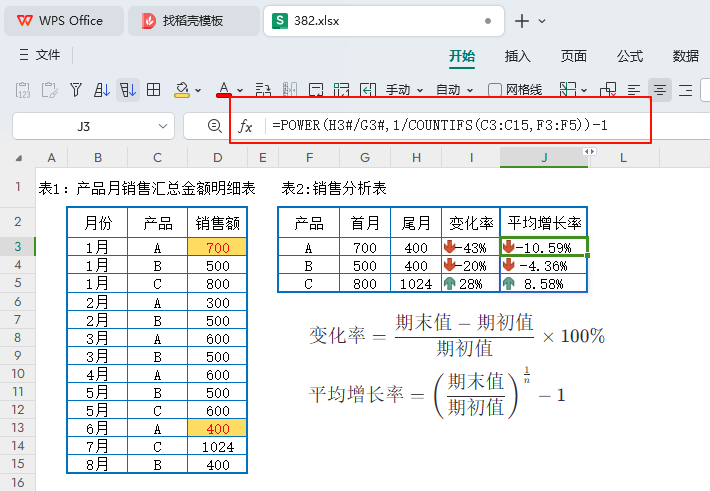Switch to the 插入 tab
Screen dimensions: 710x491
[x=518, y=56]
